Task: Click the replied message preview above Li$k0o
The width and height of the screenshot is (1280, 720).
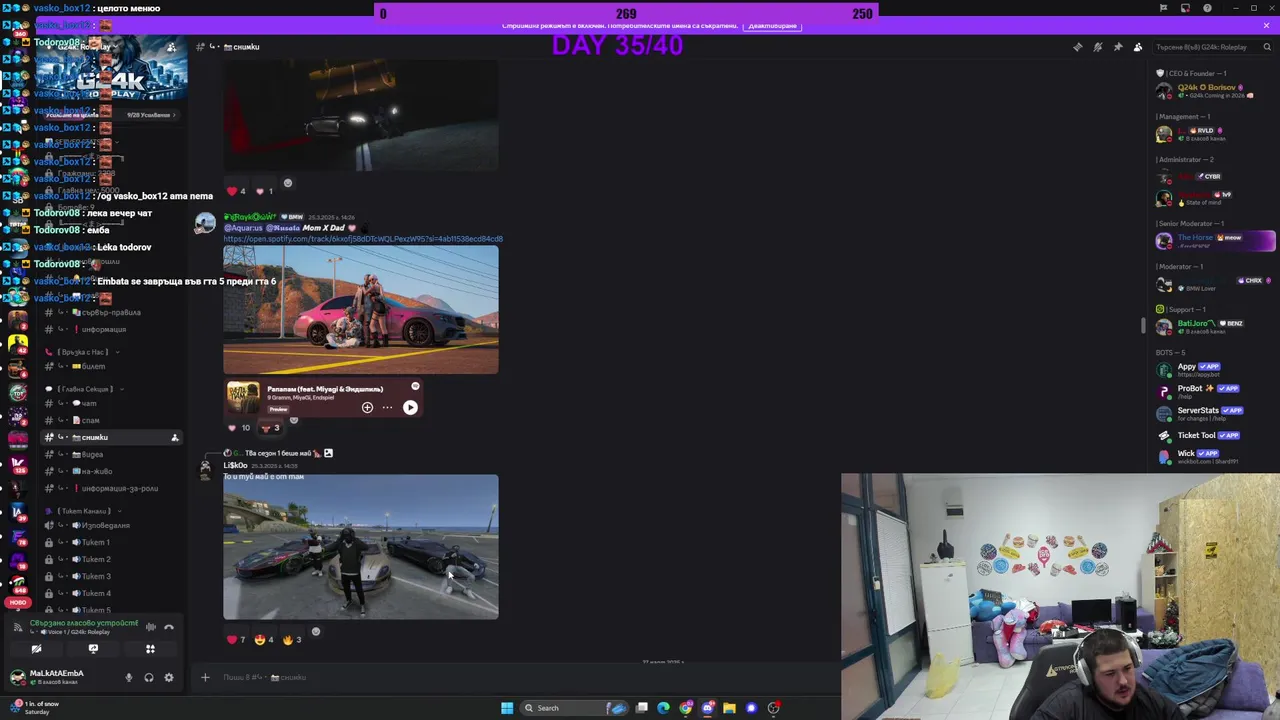Action: click(x=280, y=453)
